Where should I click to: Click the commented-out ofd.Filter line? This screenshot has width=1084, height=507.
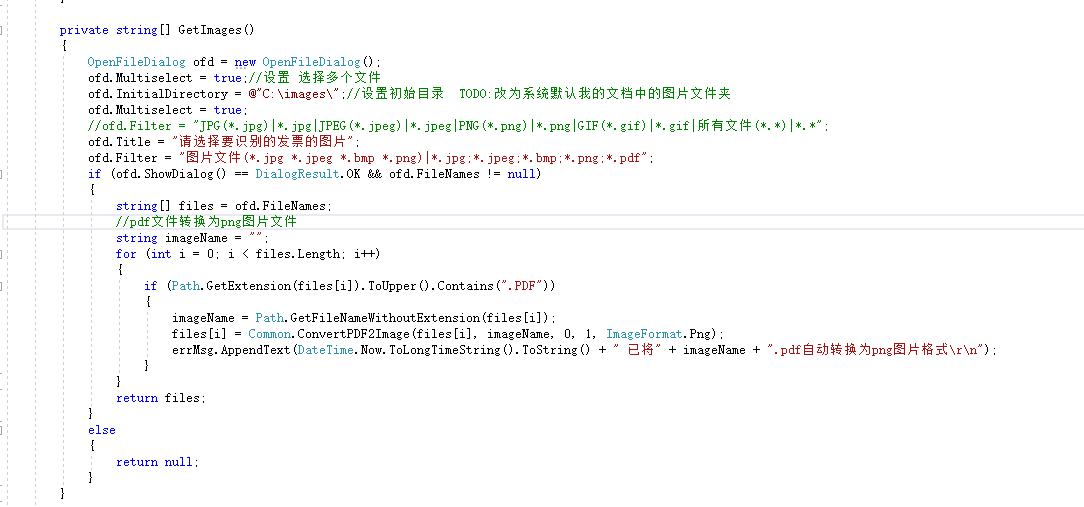pos(458,126)
